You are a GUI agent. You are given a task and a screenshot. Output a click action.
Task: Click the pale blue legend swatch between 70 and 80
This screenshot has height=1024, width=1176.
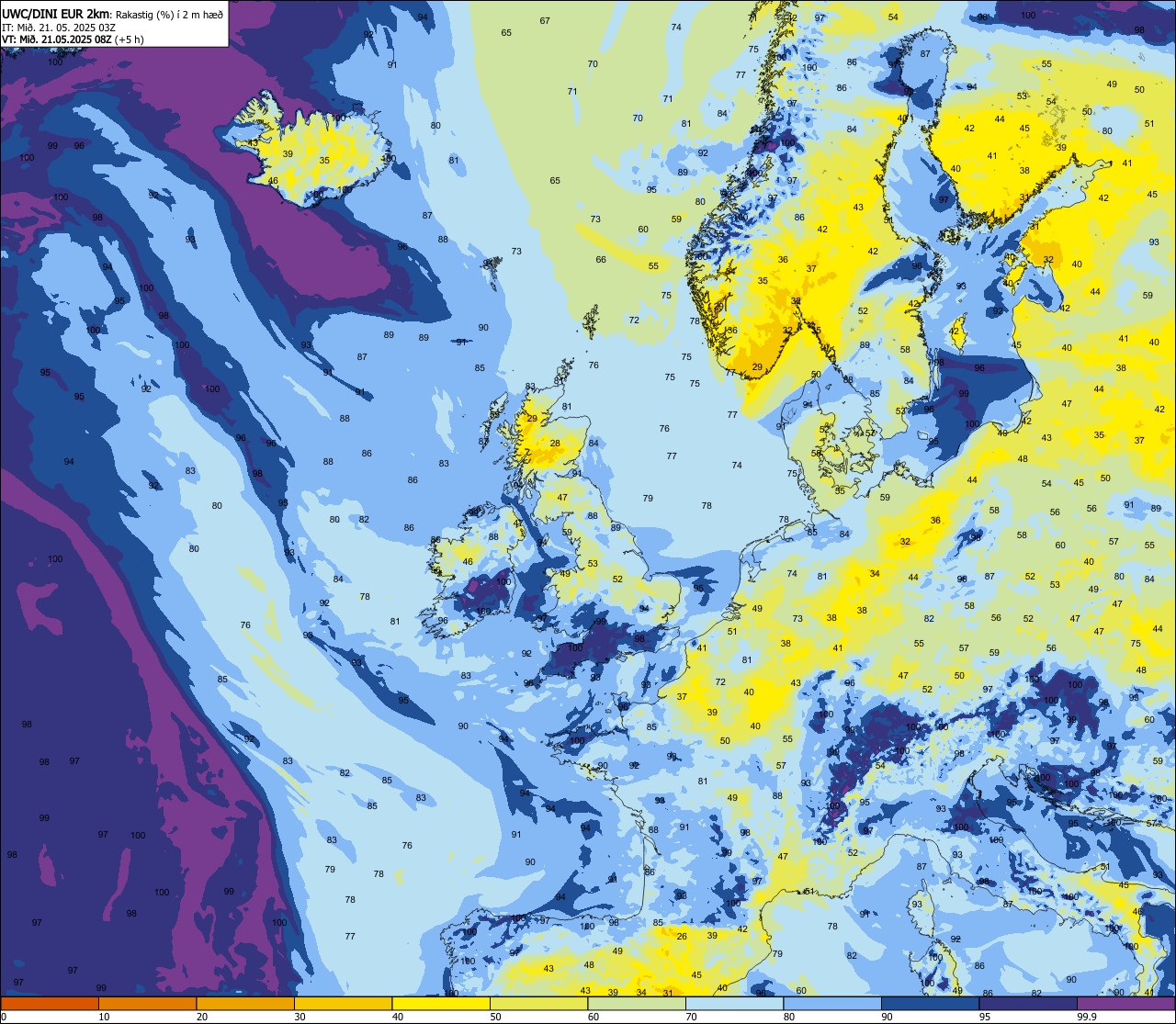[734, 1003]
